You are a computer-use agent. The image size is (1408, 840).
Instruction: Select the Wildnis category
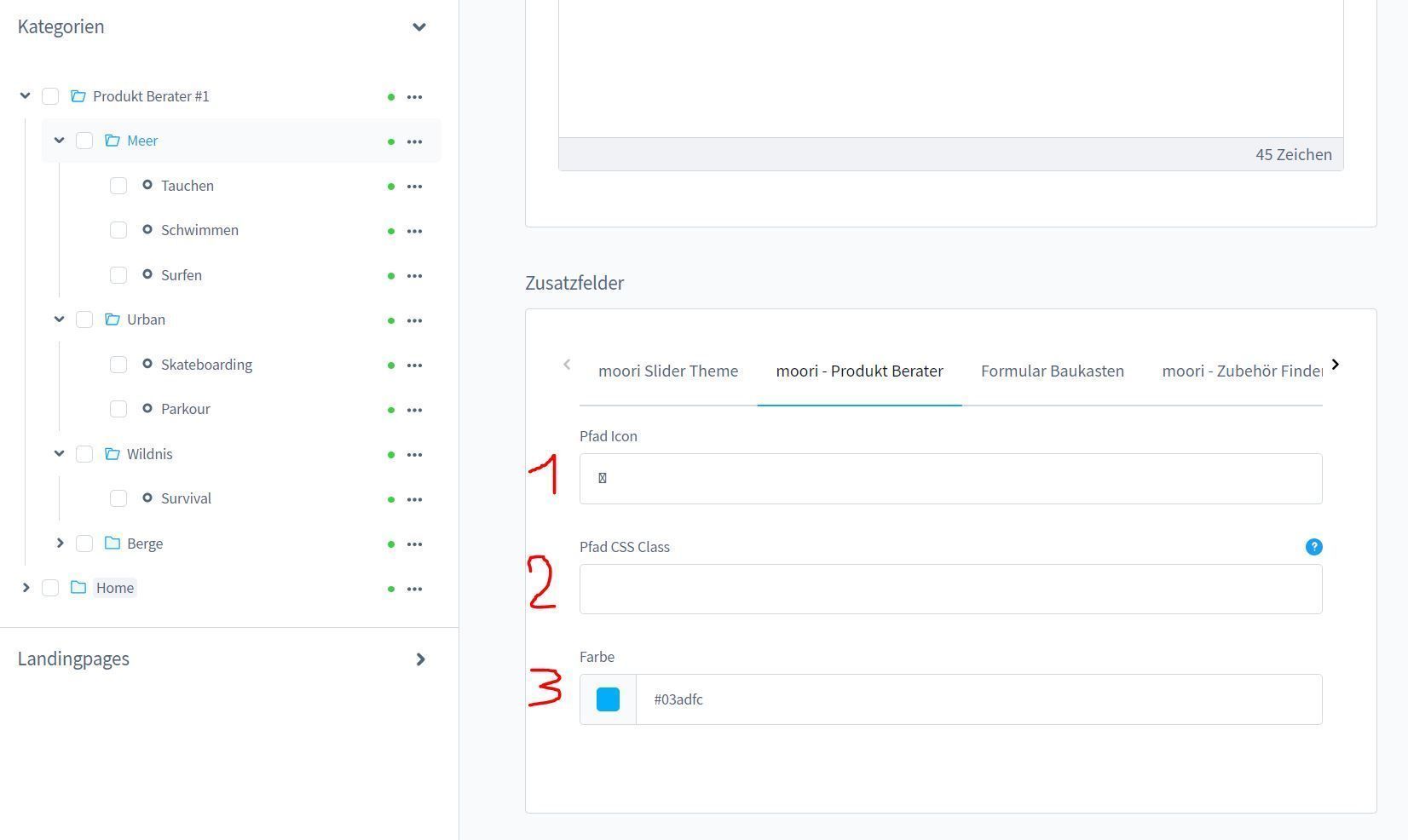(149, 454)
